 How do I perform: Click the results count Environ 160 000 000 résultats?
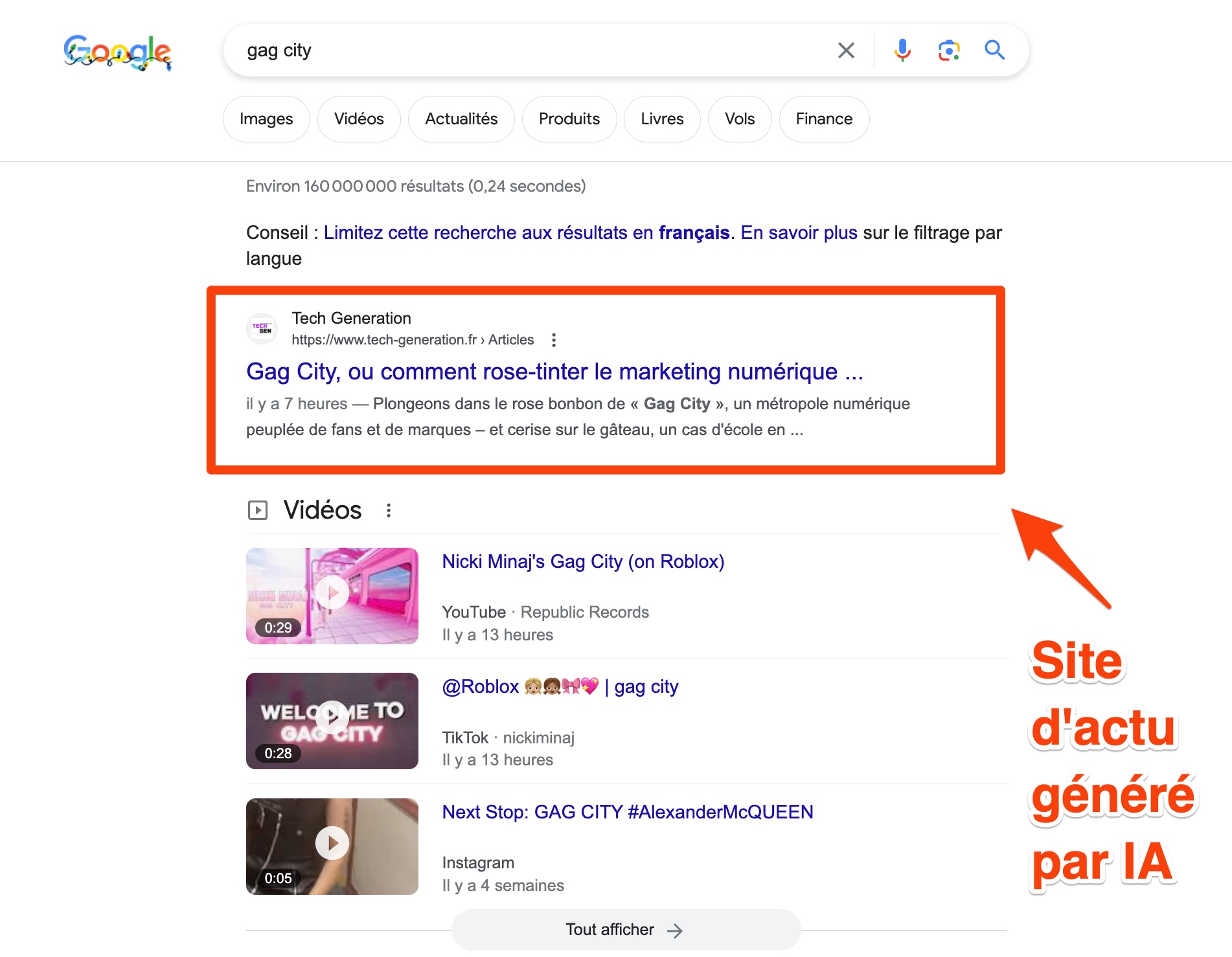(416, 186)
